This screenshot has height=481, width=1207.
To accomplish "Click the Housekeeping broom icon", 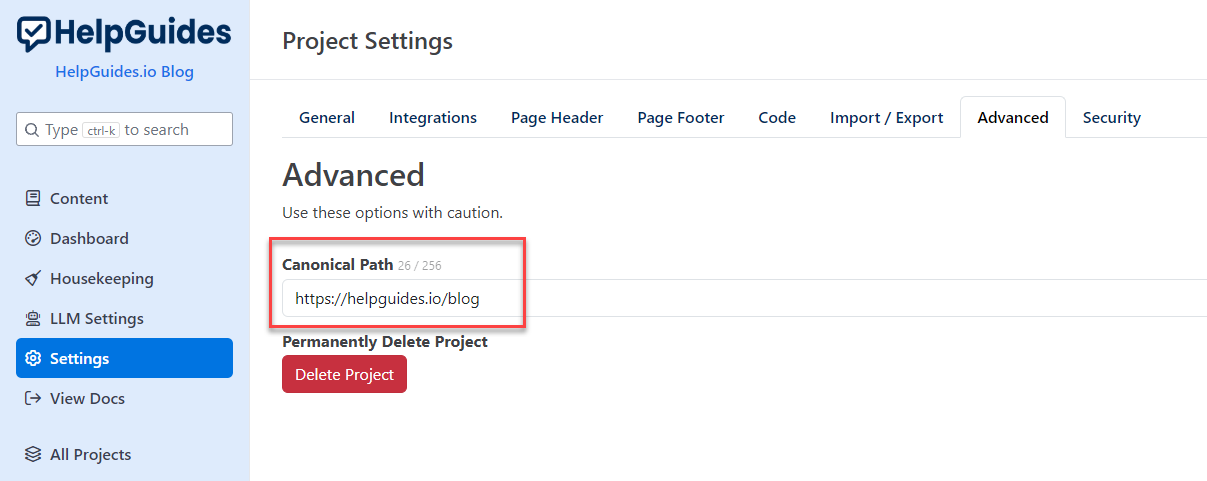I will coord(33,279).
